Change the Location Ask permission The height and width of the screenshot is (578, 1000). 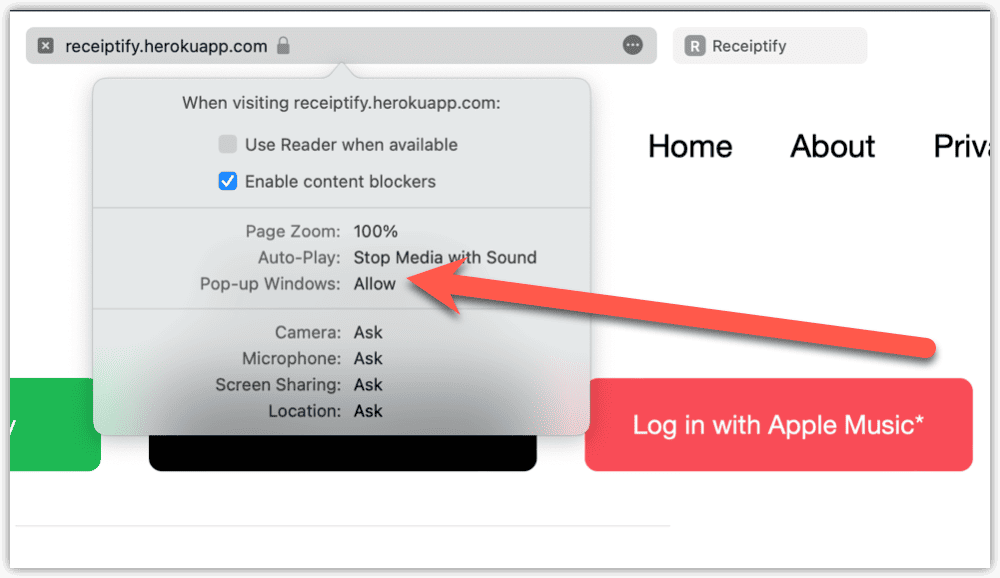pyautogui.click(x=368, y=411)
